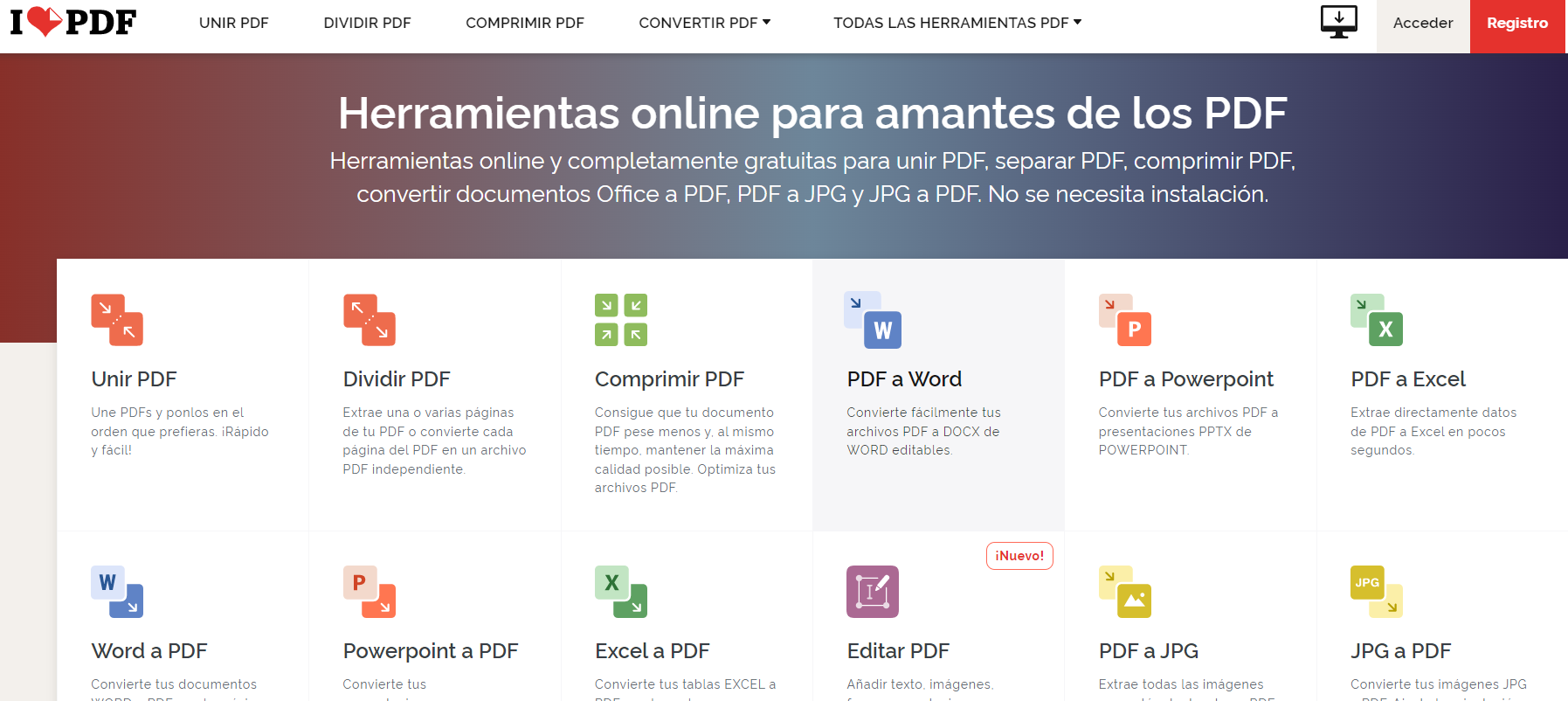Viewport: 1568px width, 701px height.
Task: Select the PDF a JPG icon
Action: tap(1125, 592)
